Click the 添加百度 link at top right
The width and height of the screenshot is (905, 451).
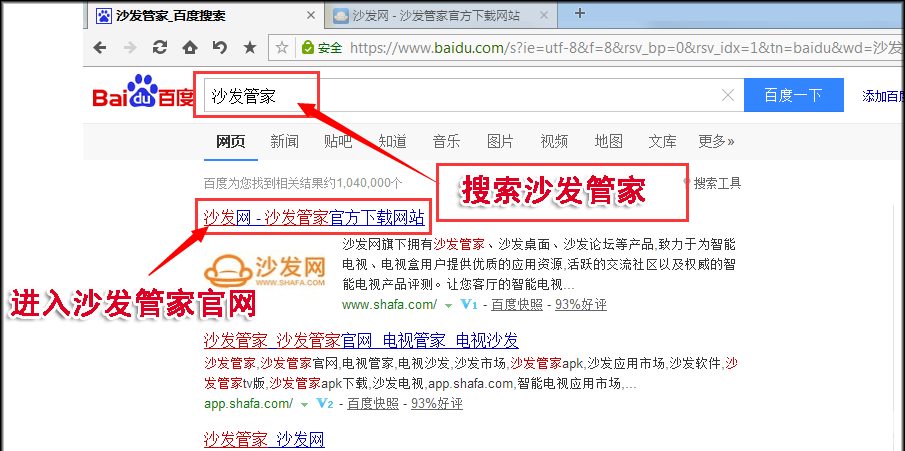[882, 96]
